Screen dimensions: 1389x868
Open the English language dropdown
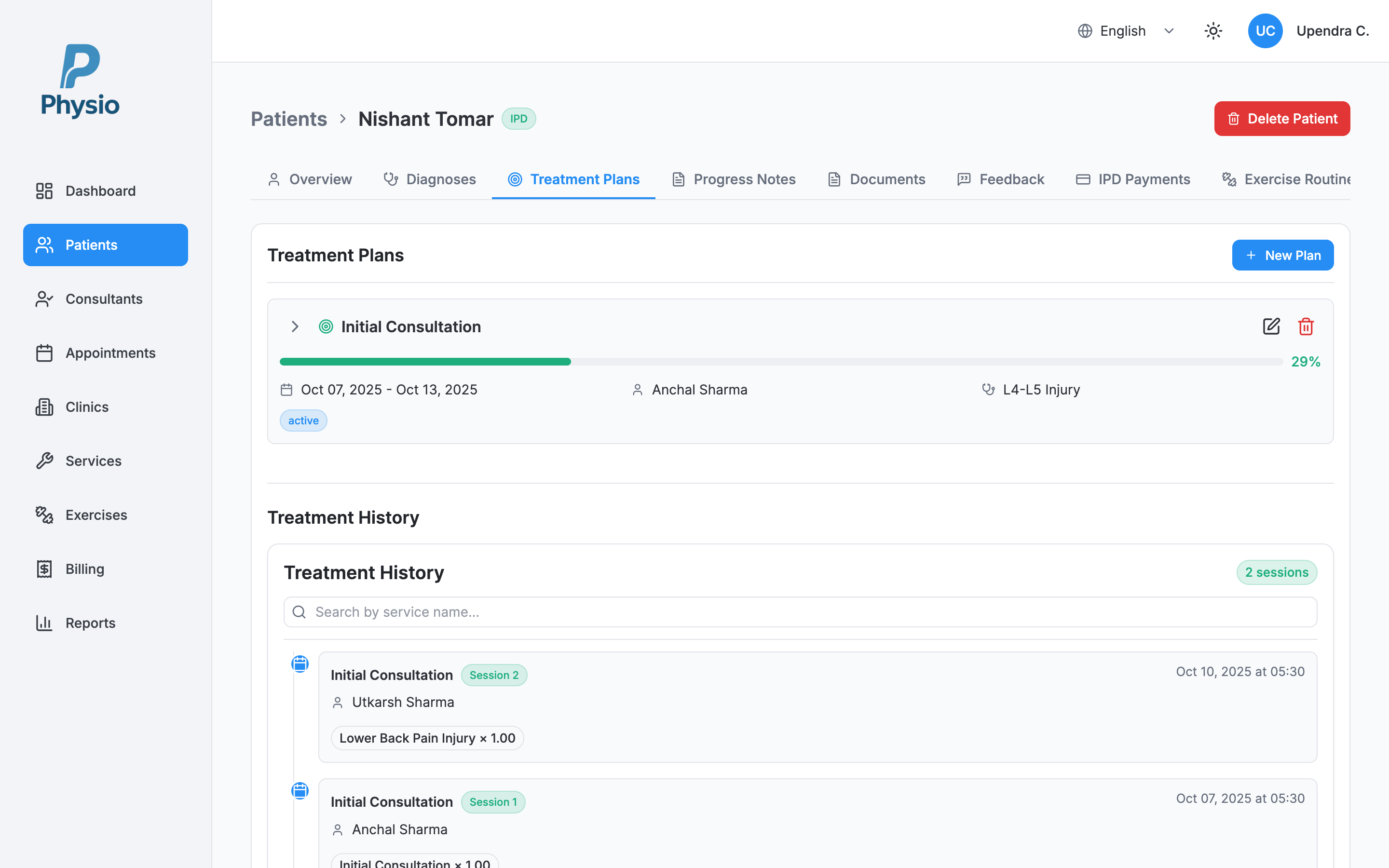click(1125, 30)
